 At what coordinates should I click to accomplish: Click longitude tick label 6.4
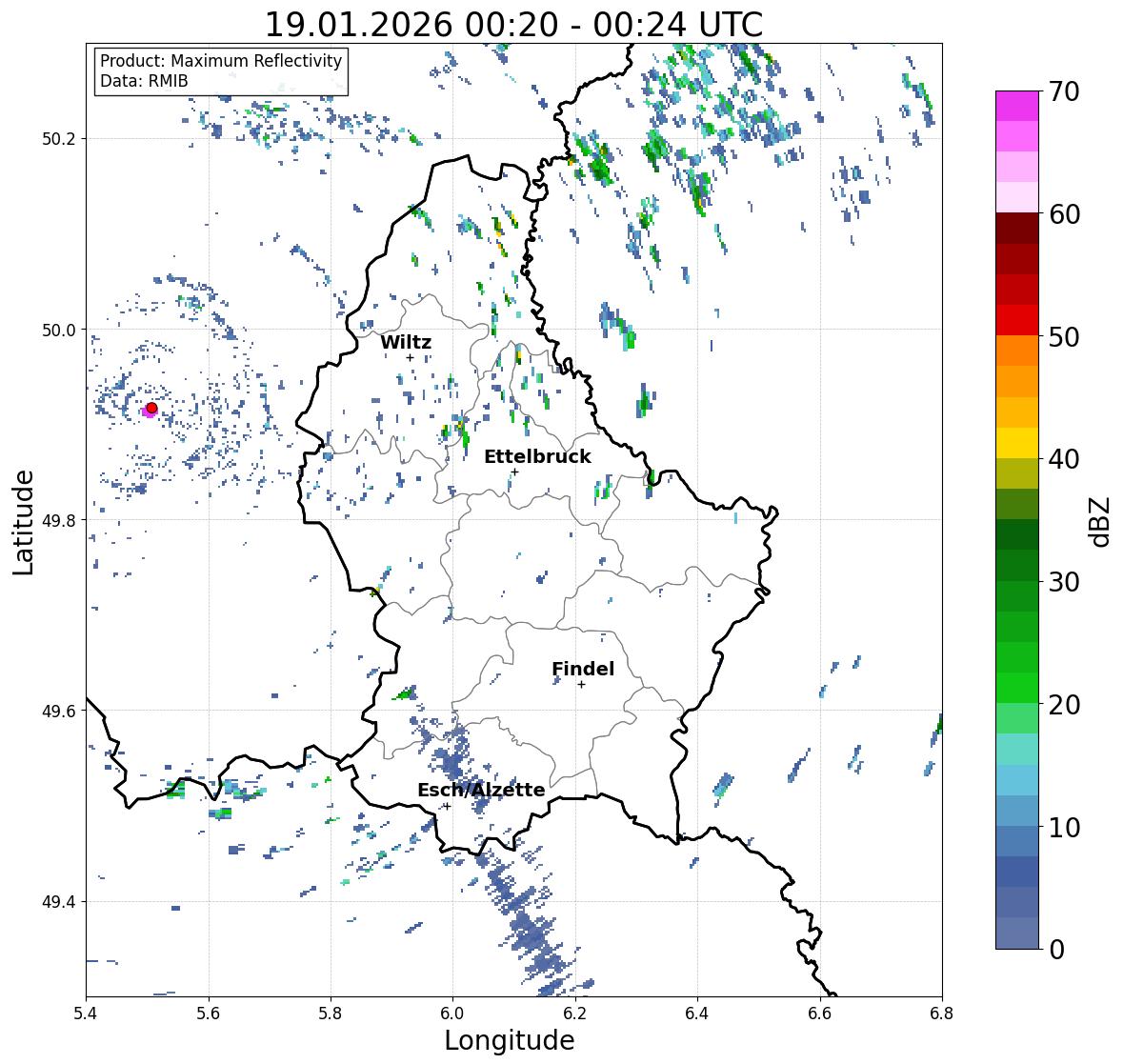[697, 1014]
